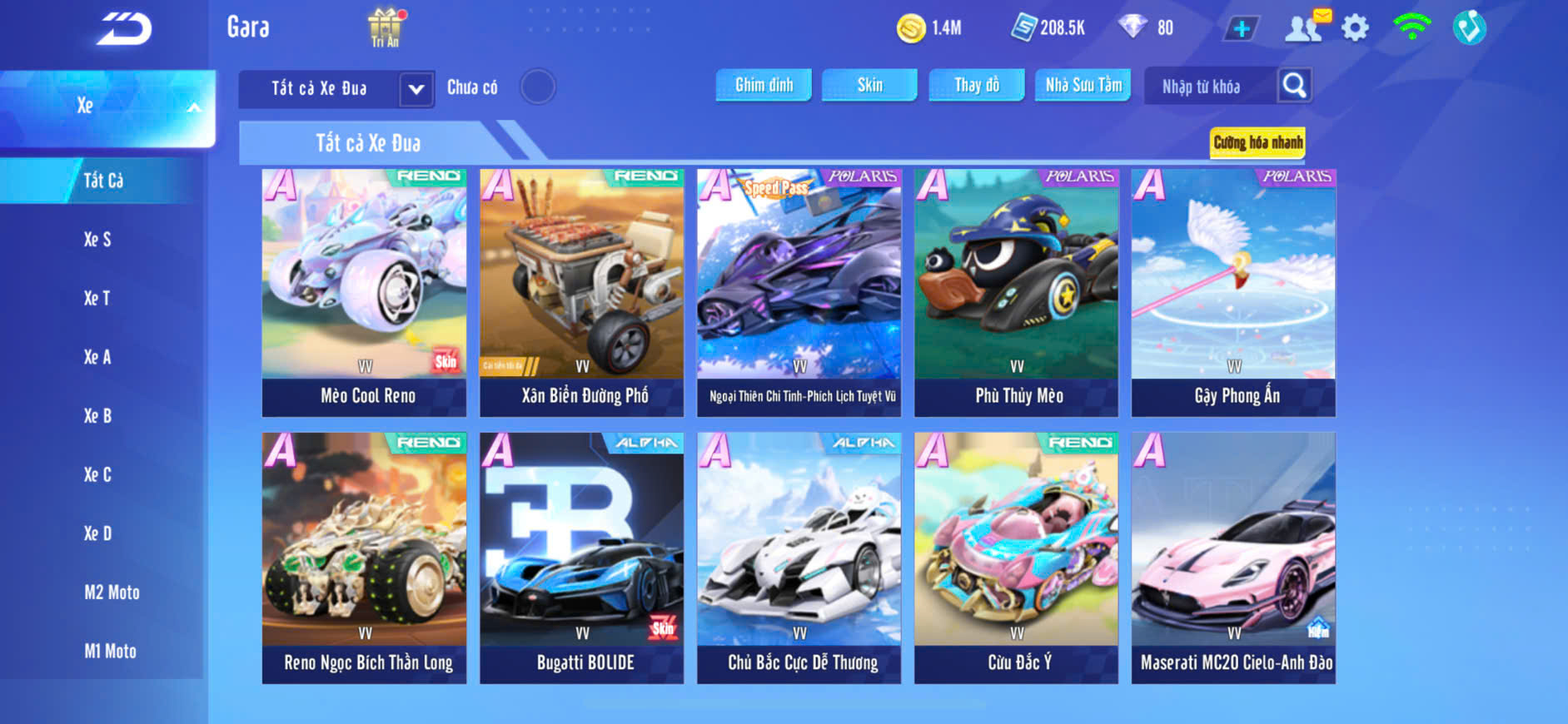This screenshot has width=1568, height=724.
Task: Click the Ghim đính button
Action: [x=764, y=85]
